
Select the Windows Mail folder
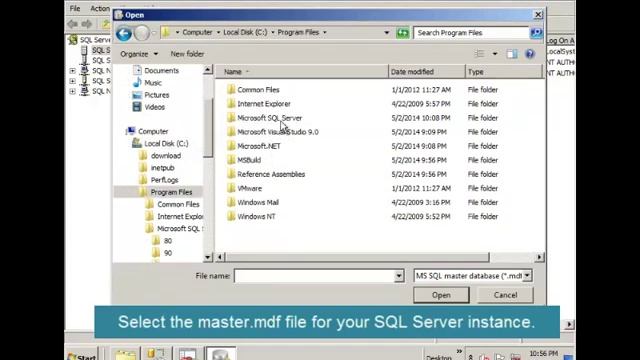click(253, 202)
